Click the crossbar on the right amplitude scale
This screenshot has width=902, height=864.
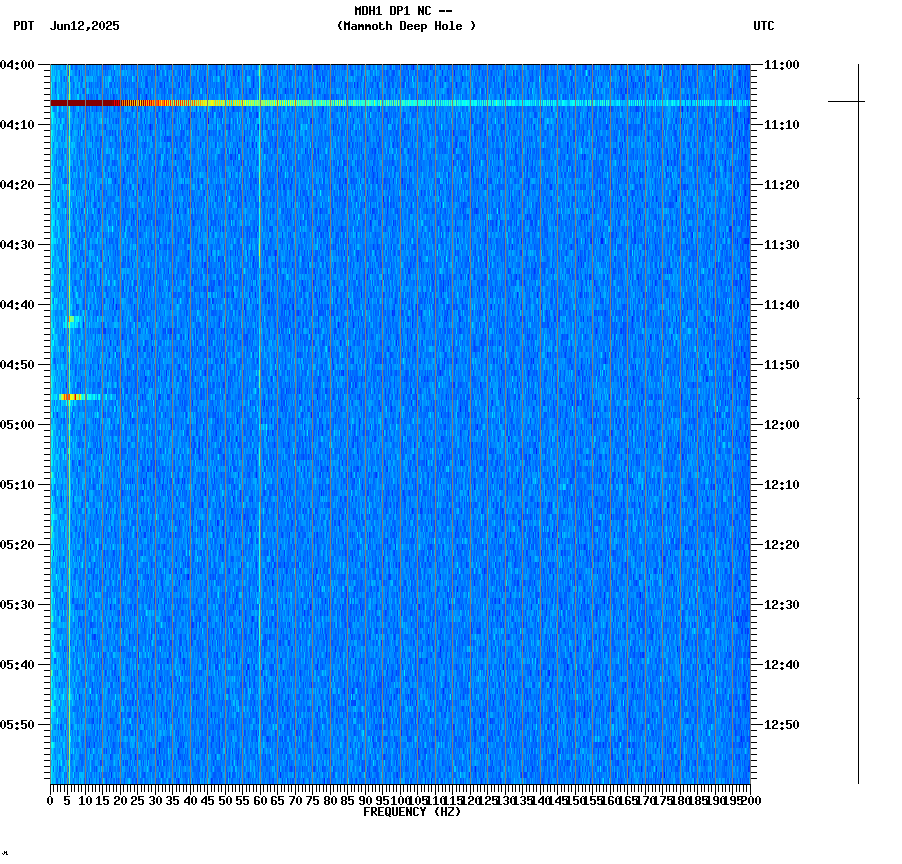point(845,100)
